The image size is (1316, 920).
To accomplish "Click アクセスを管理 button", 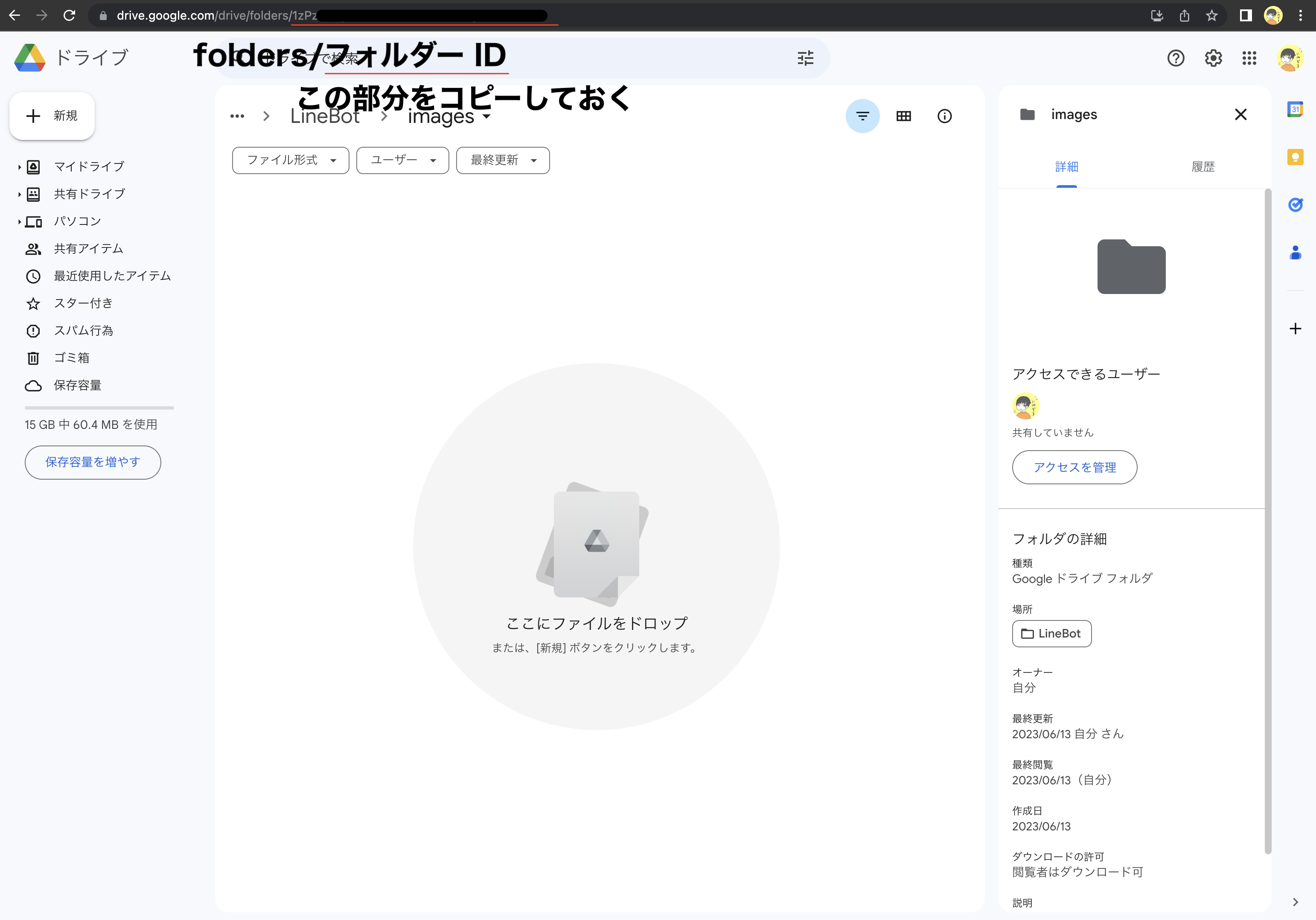I will coord(1075,468).
